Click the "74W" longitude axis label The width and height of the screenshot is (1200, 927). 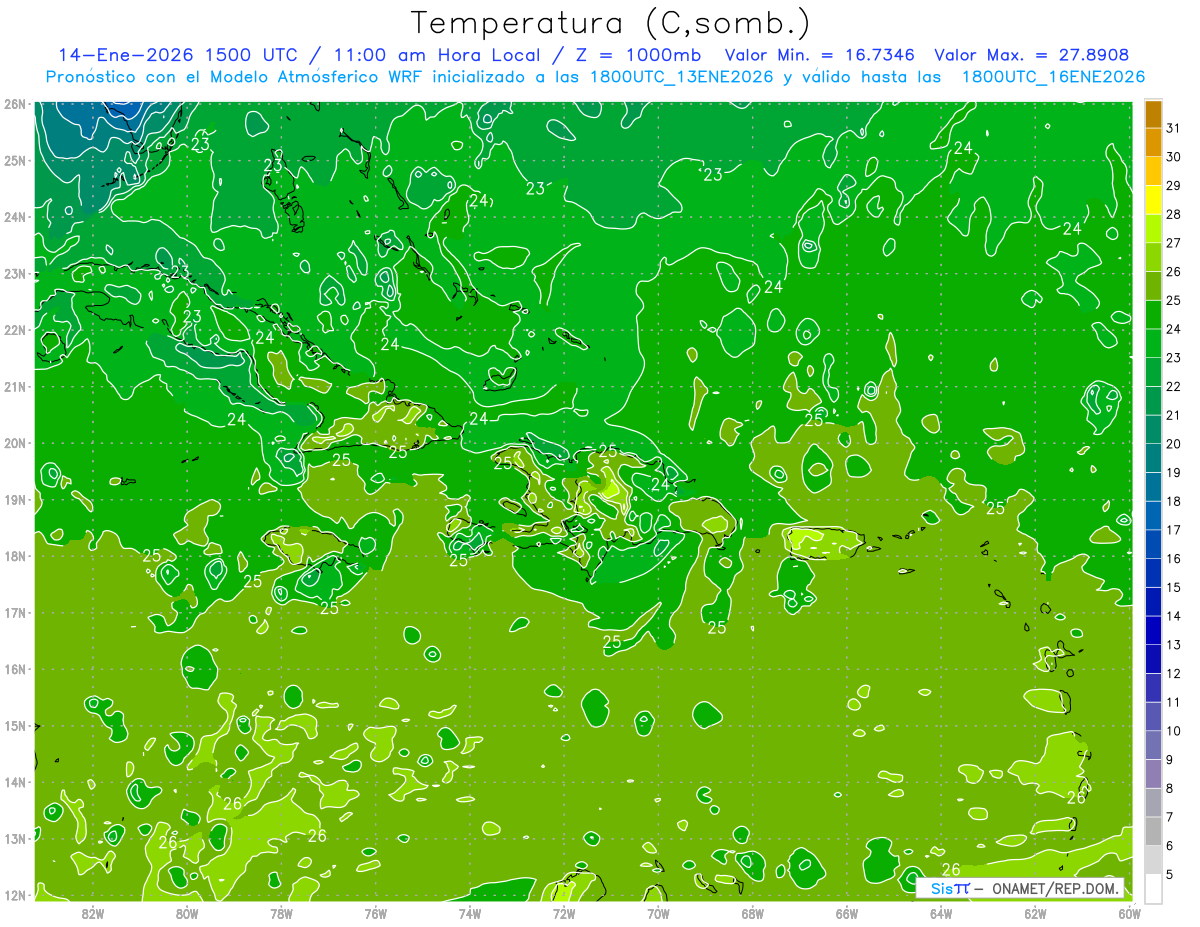[470, 912]
